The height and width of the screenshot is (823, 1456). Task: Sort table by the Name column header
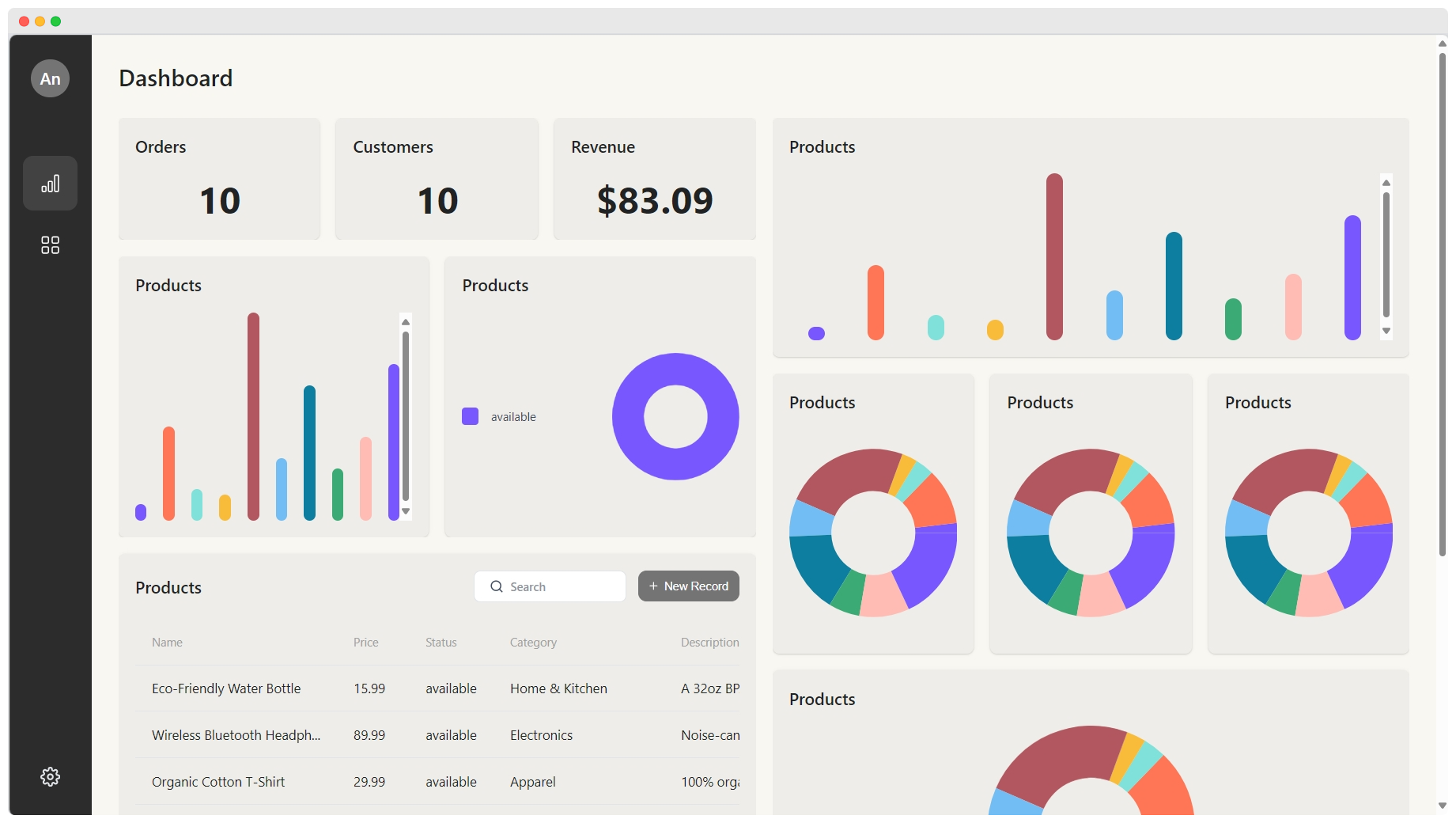[167, 643]
